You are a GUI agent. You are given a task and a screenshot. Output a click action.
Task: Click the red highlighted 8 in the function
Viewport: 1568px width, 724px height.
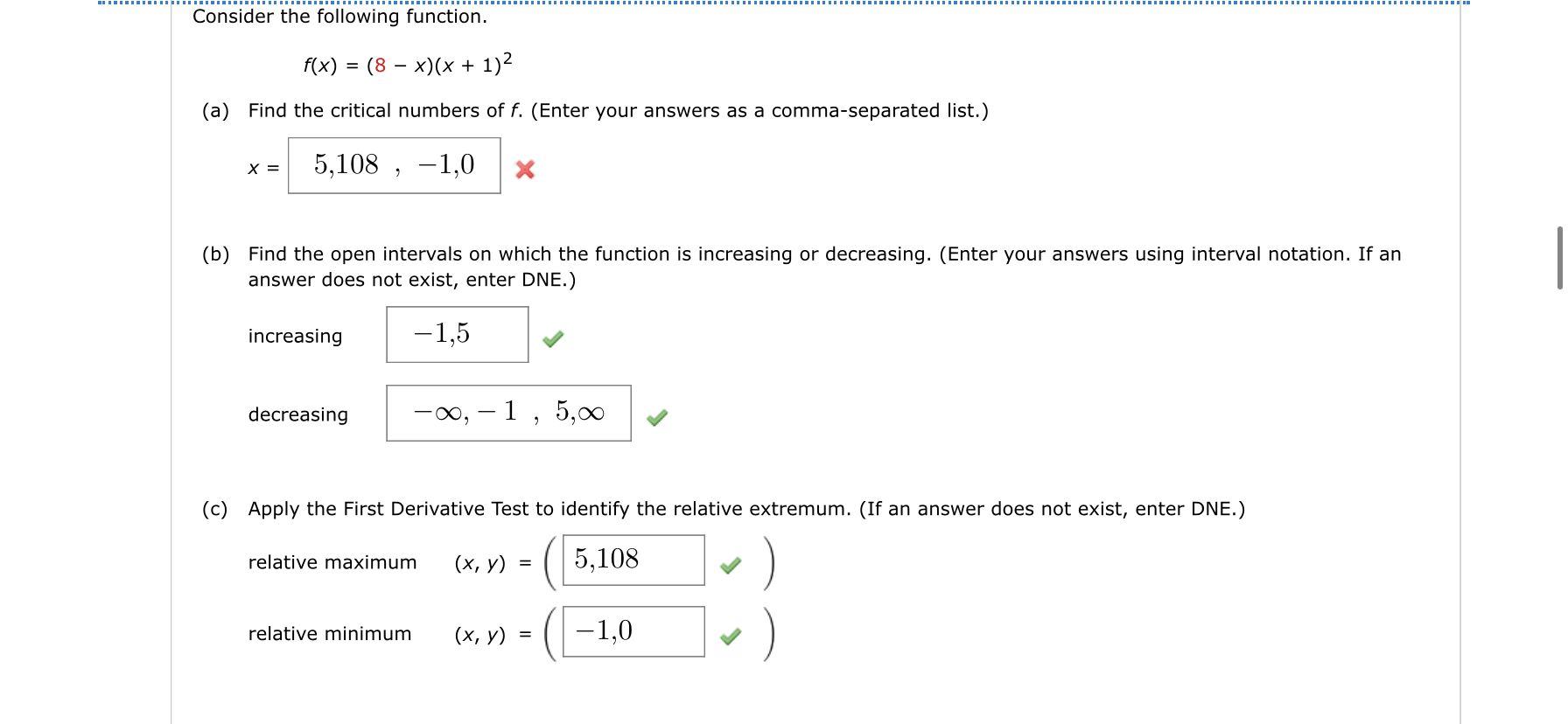coord(378,64)
